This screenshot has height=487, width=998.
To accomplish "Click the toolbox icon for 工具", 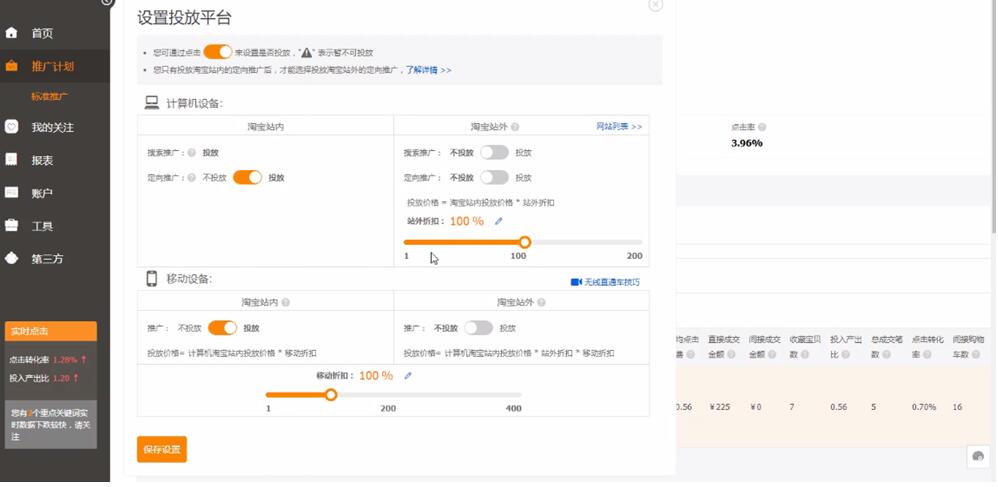I will coord(12,225).
